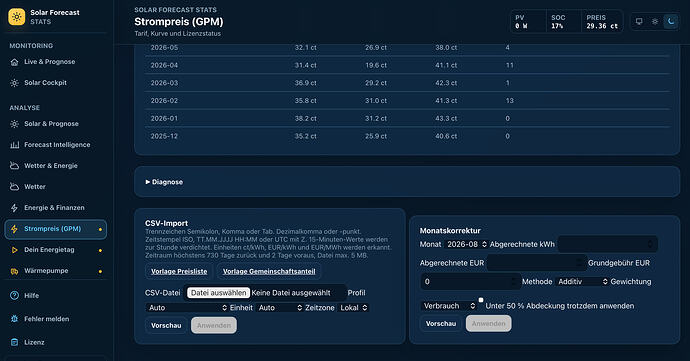
Task: Click the 2025-12 month cell
Action: point(164,136)
